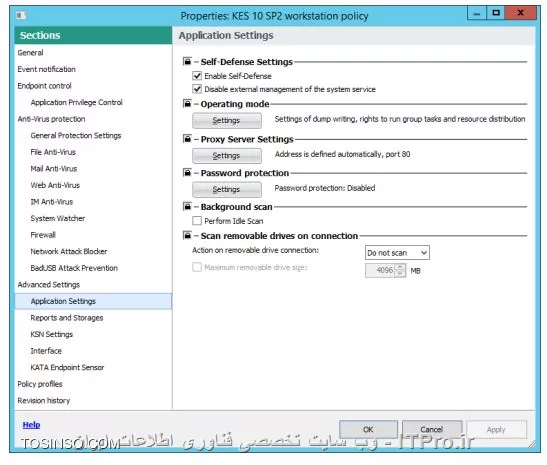Click the Apply button
Screen dimensions: 547x465
(x=496, y=429)
